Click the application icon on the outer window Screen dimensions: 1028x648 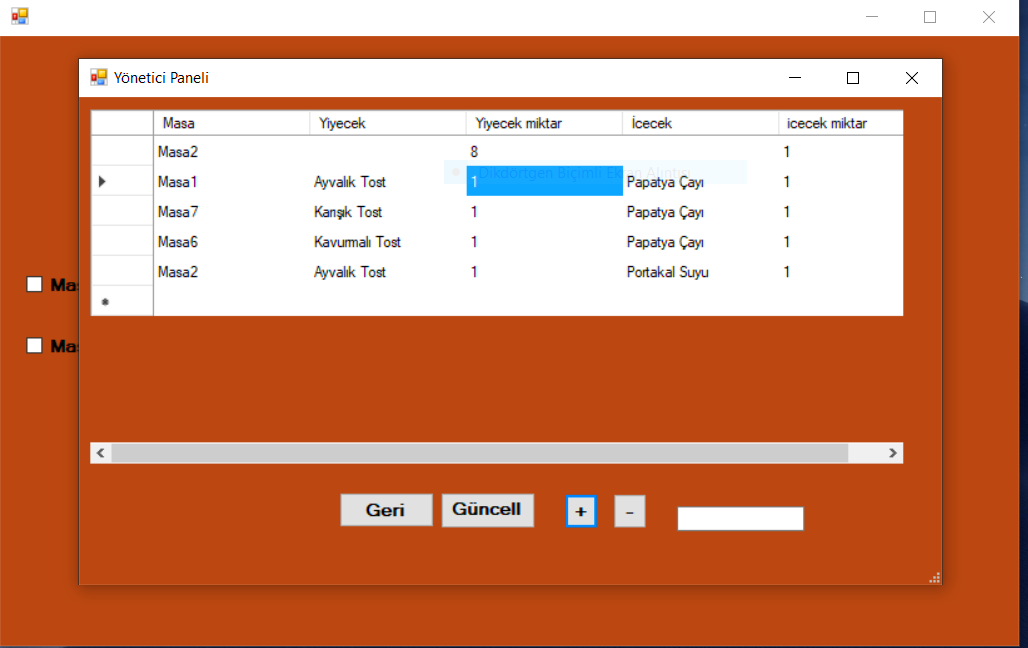19,15
